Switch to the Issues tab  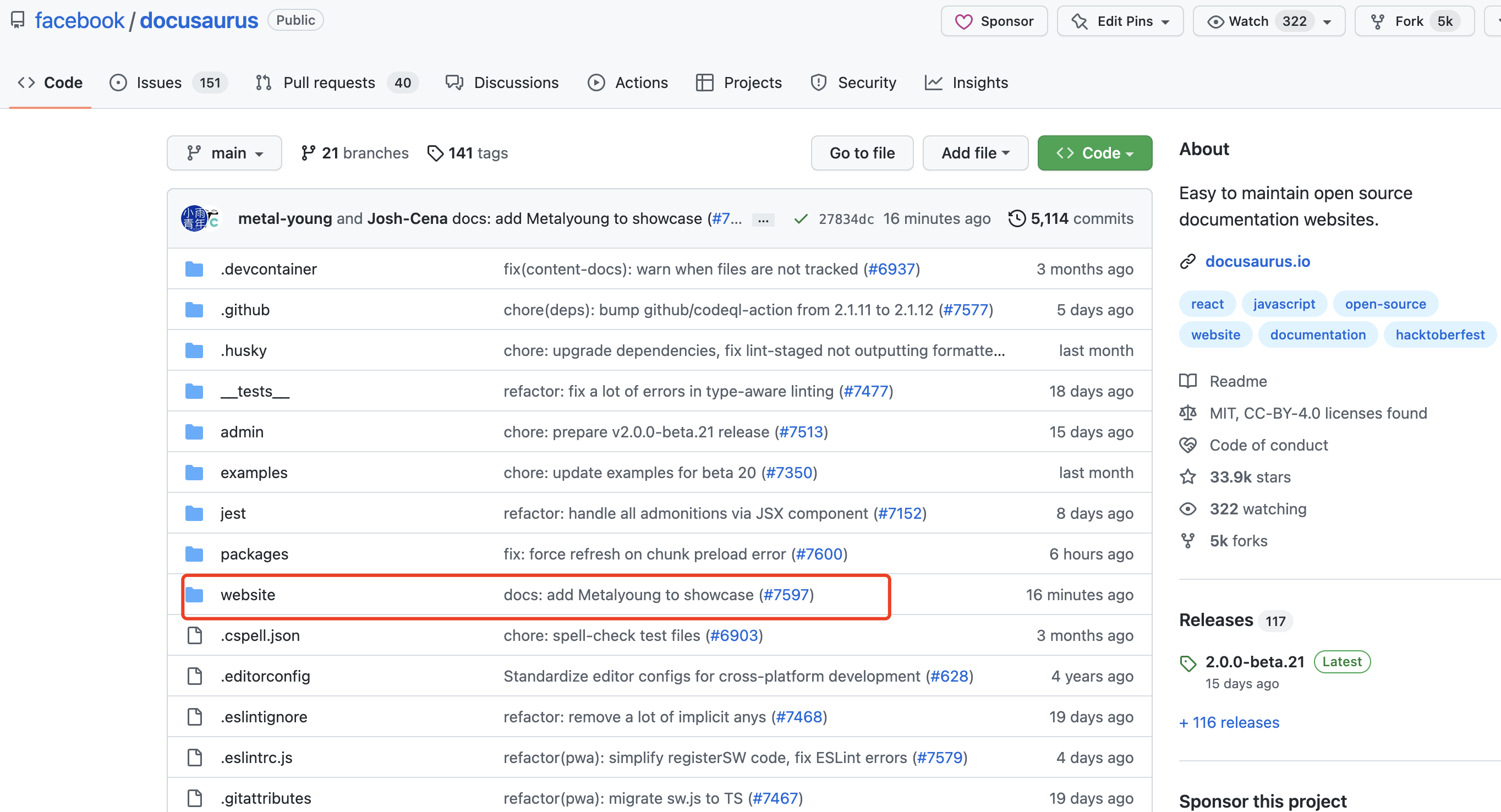point(168,83)
